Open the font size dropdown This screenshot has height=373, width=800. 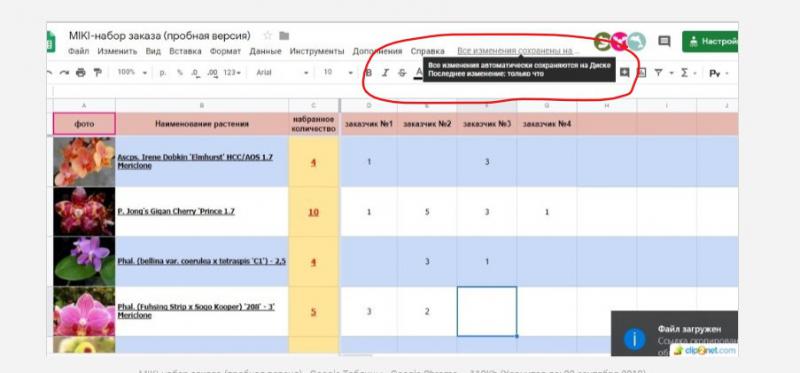pyautogui.click(x=338, y=72)
